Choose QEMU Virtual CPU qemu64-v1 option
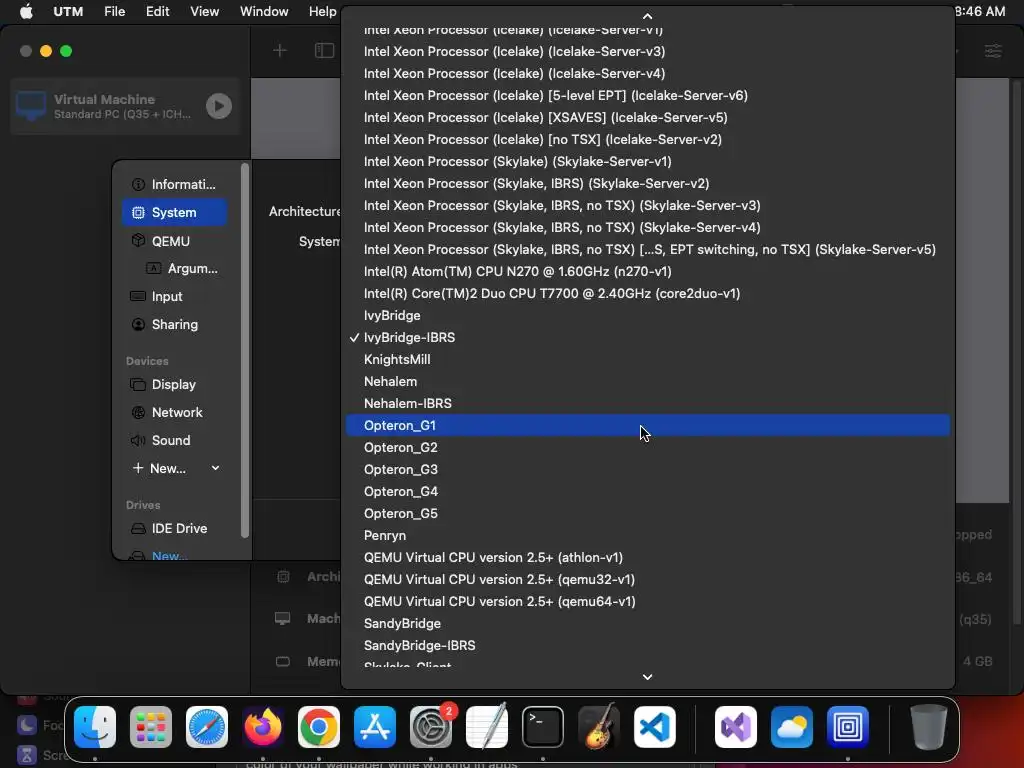This screenshot has width=1024, height=768. 647,601
